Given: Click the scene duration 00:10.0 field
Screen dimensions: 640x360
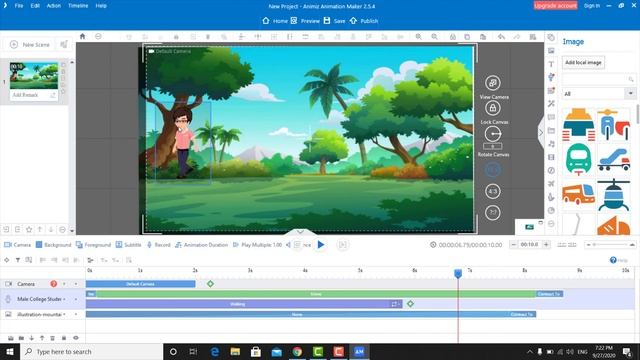Looking at the screenshot, I should (x=530, y=244).
